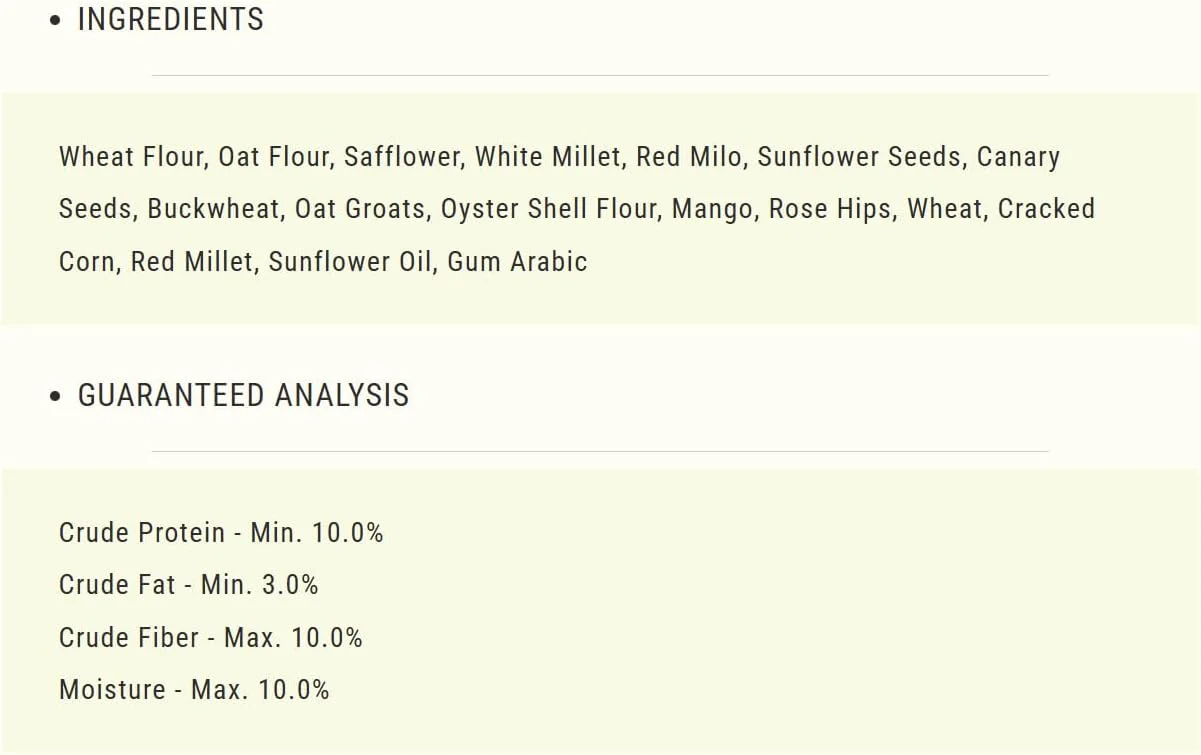Click the bullet beside INGREDIENTS
This screenshot has height=755, width=1201.
(x=55, y=21)
